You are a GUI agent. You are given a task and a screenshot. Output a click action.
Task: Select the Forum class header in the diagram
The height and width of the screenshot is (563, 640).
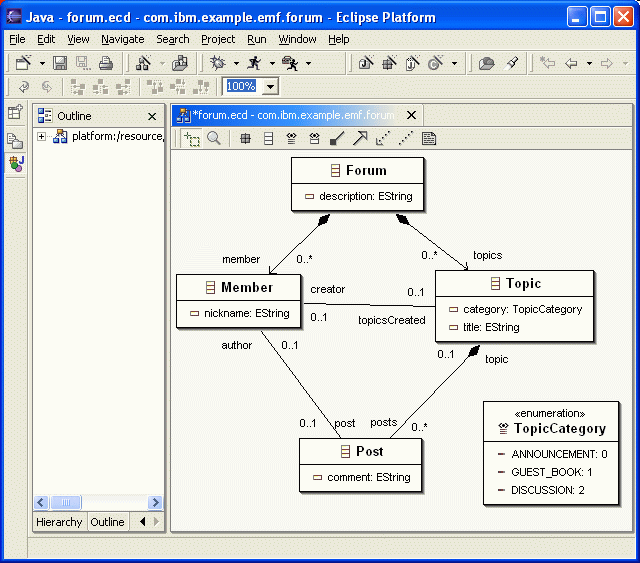tap(358, 171)
